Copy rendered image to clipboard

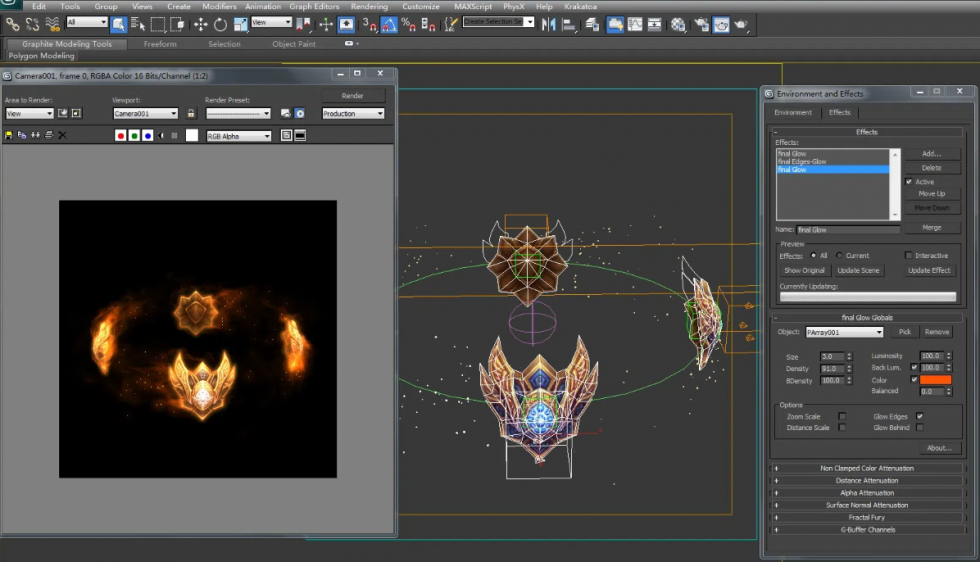[22, 135]
